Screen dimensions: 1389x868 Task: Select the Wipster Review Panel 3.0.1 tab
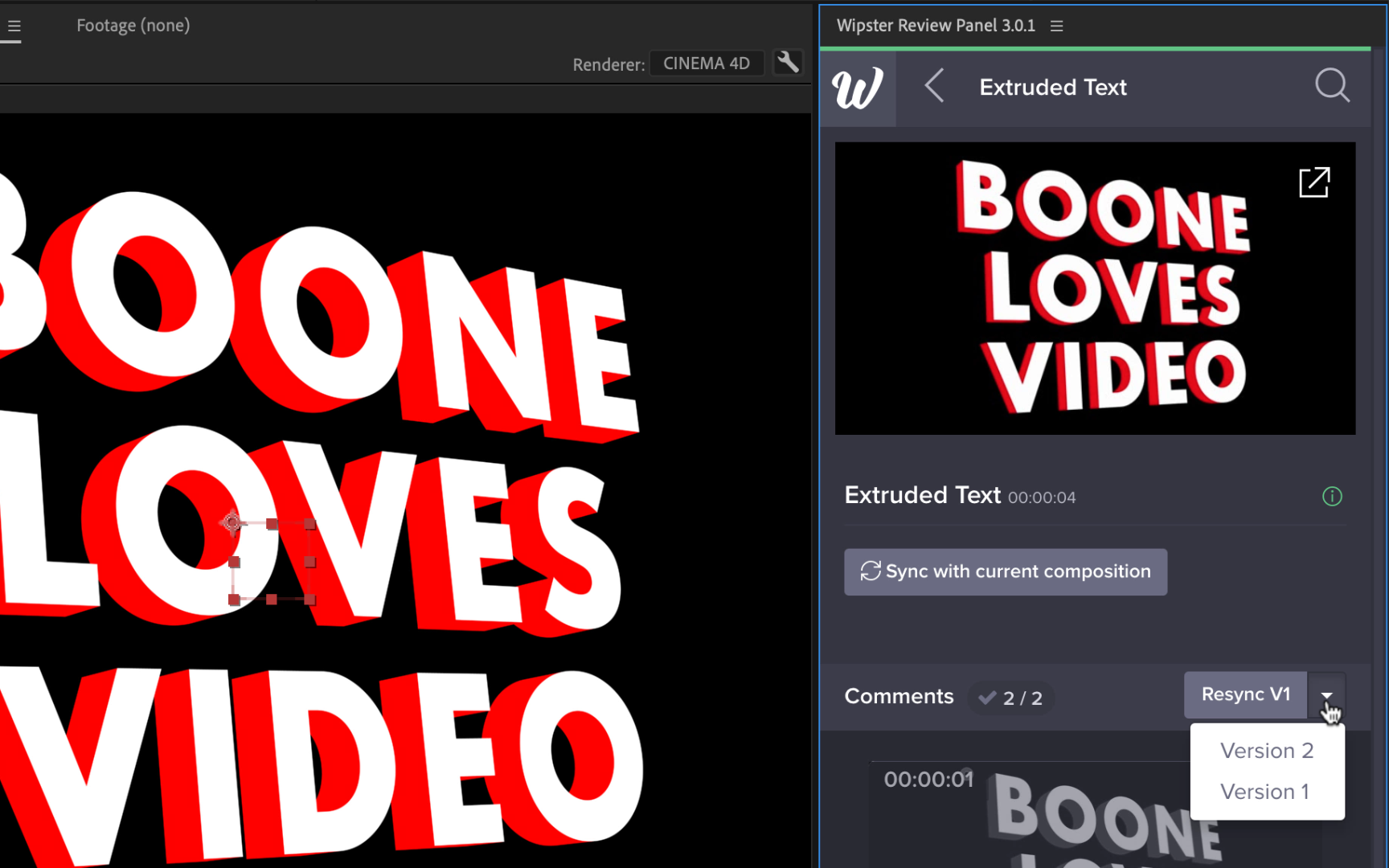[936, 26]
